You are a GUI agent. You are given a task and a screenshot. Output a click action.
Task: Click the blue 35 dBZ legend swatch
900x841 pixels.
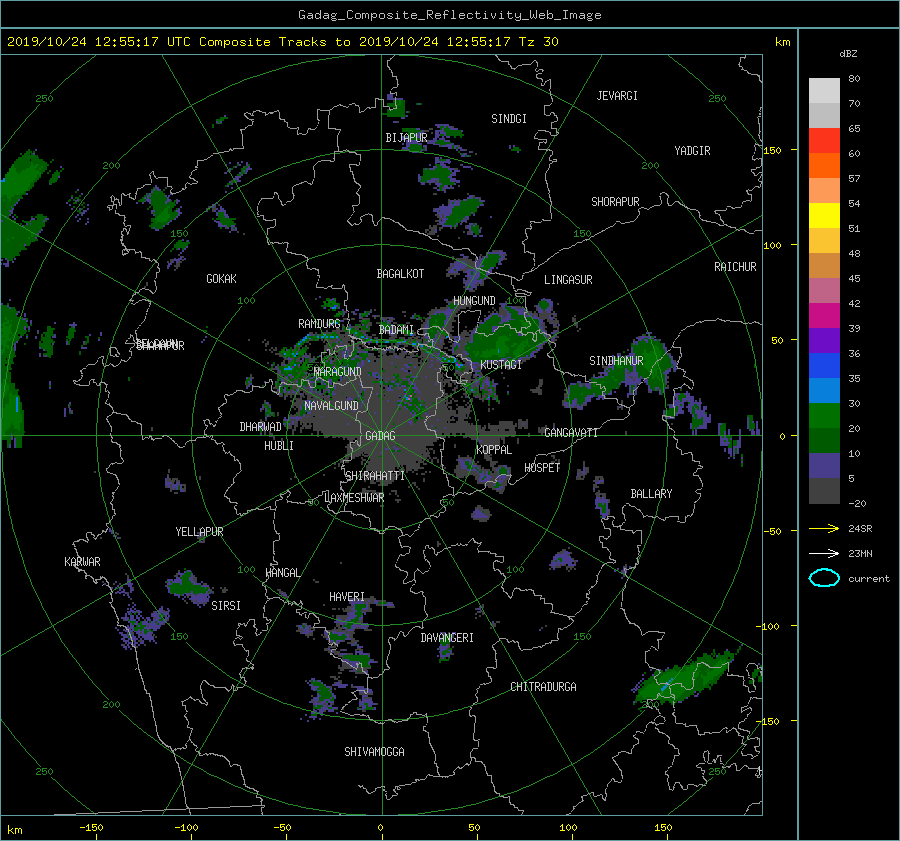point(824,365)
